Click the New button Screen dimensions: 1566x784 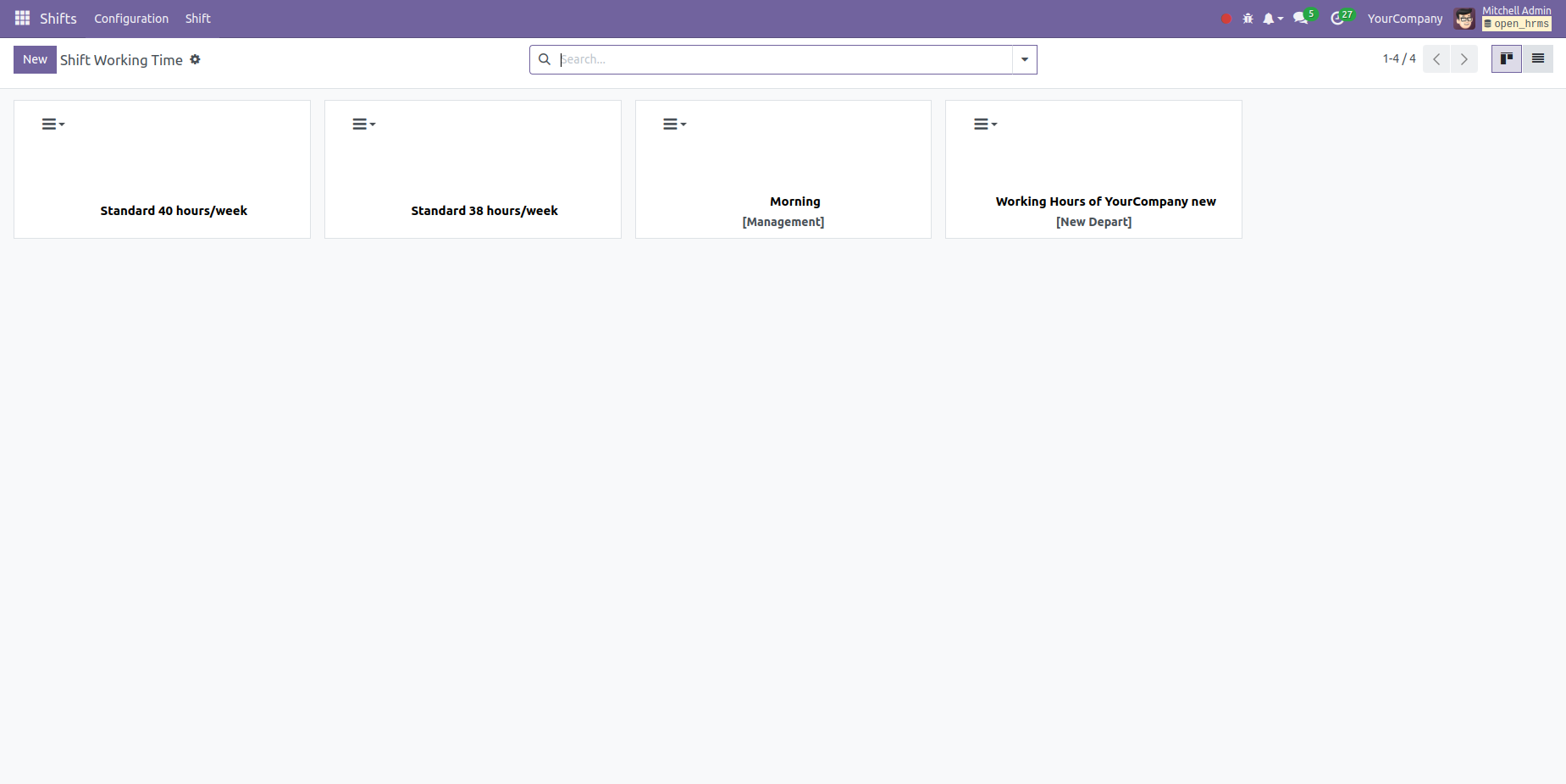(x=35, y=59)
